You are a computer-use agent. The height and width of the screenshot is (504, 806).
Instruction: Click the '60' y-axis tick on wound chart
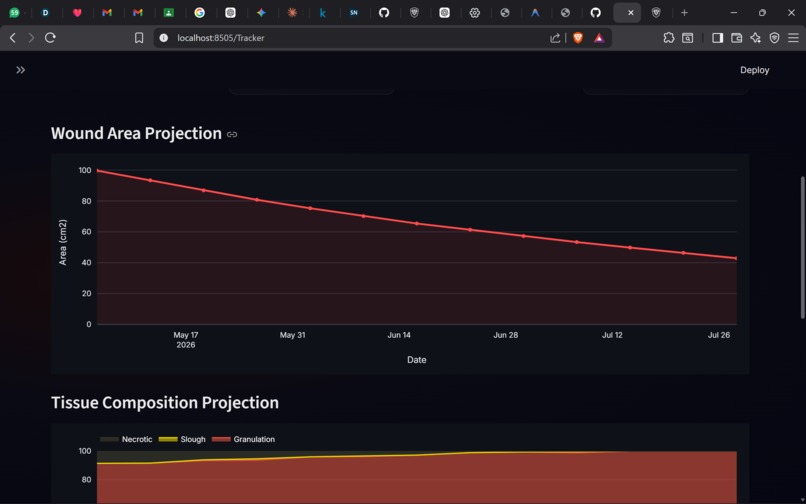[x=86, y=232]
